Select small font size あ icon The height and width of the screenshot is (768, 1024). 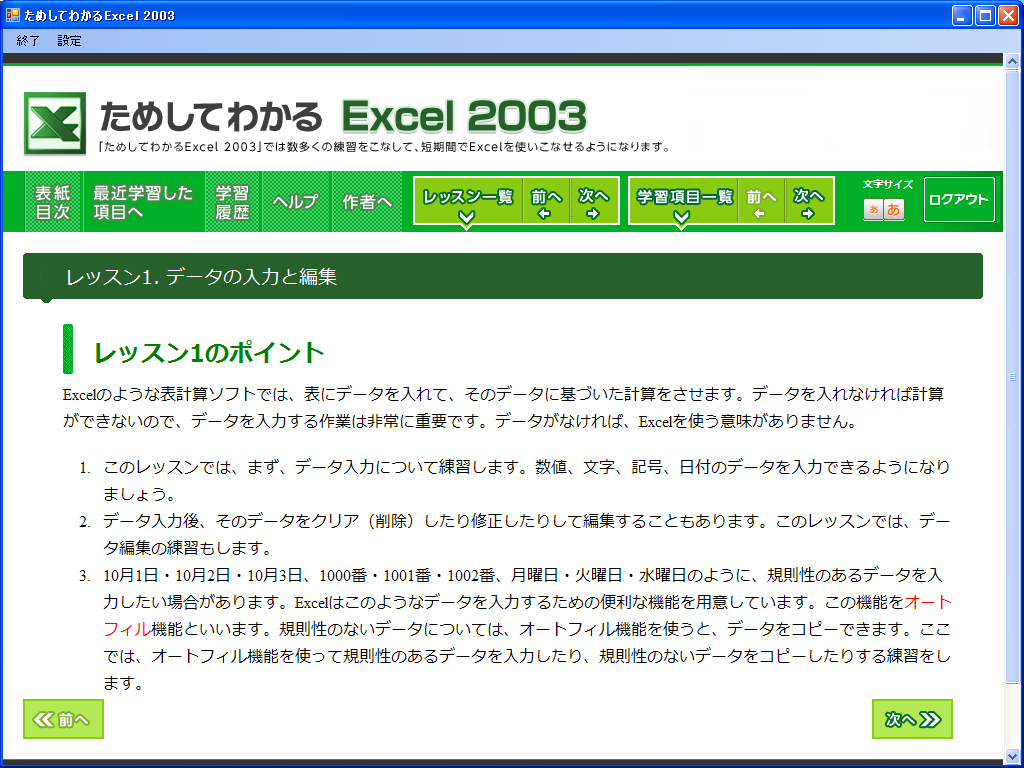(873, 210)
